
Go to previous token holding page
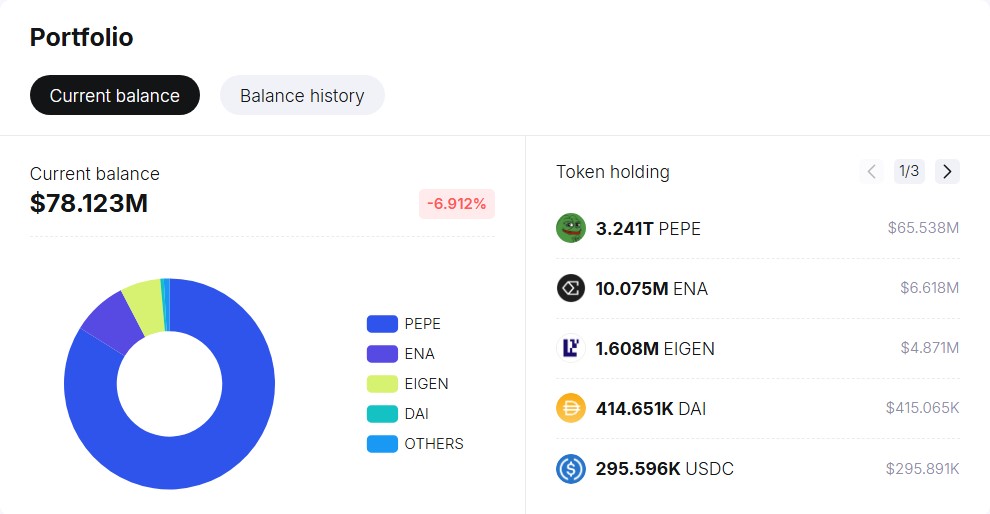[872, 171]
